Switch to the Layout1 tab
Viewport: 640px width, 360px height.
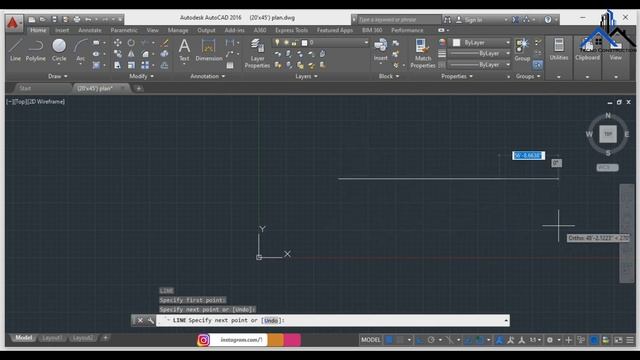pos(52,338)
